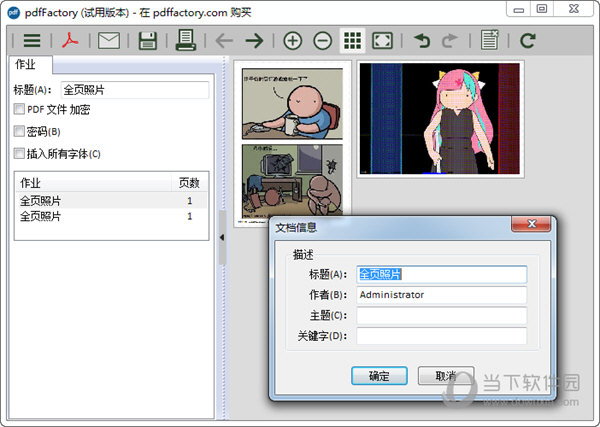600x427 pixels.
Task: Toggle the 密码(B) checkbox
Action: click(x=19, y=132)
